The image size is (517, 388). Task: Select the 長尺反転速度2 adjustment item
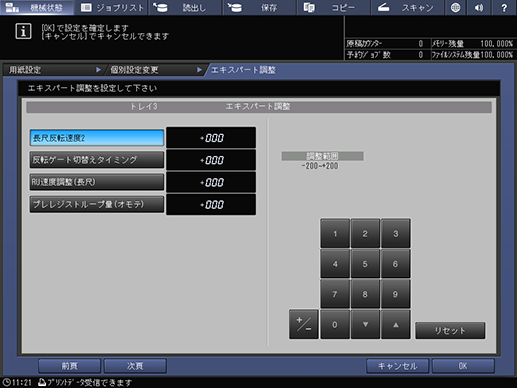(x=97, y=138)
